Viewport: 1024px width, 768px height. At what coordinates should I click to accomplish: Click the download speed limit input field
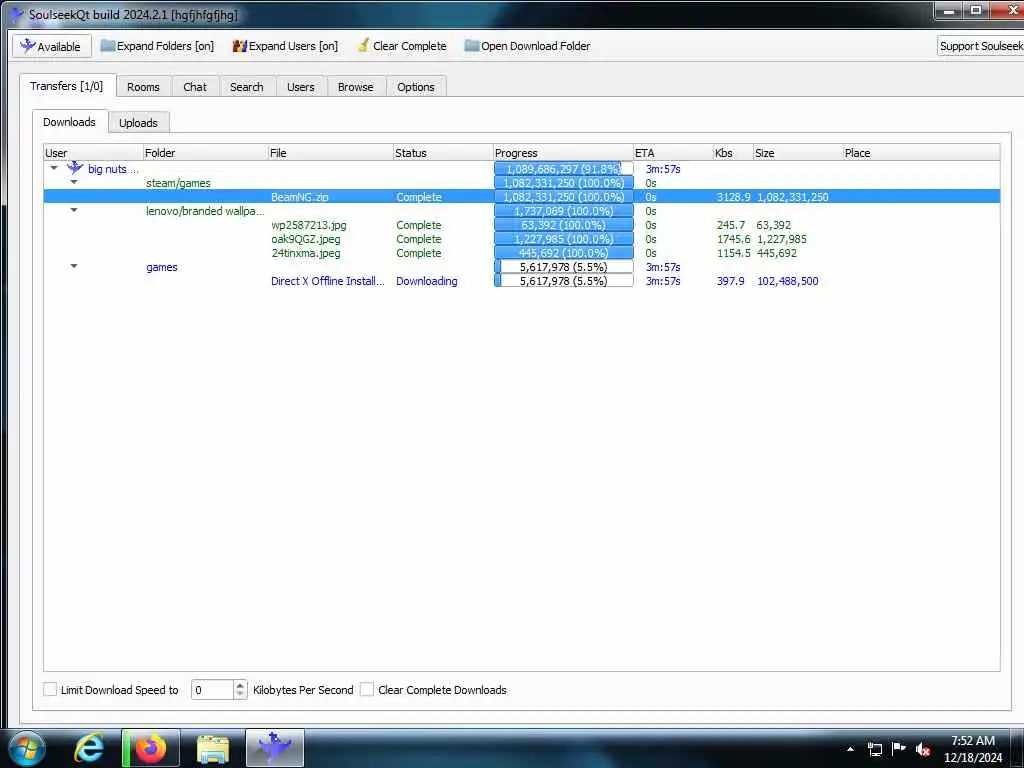point(212,690)
